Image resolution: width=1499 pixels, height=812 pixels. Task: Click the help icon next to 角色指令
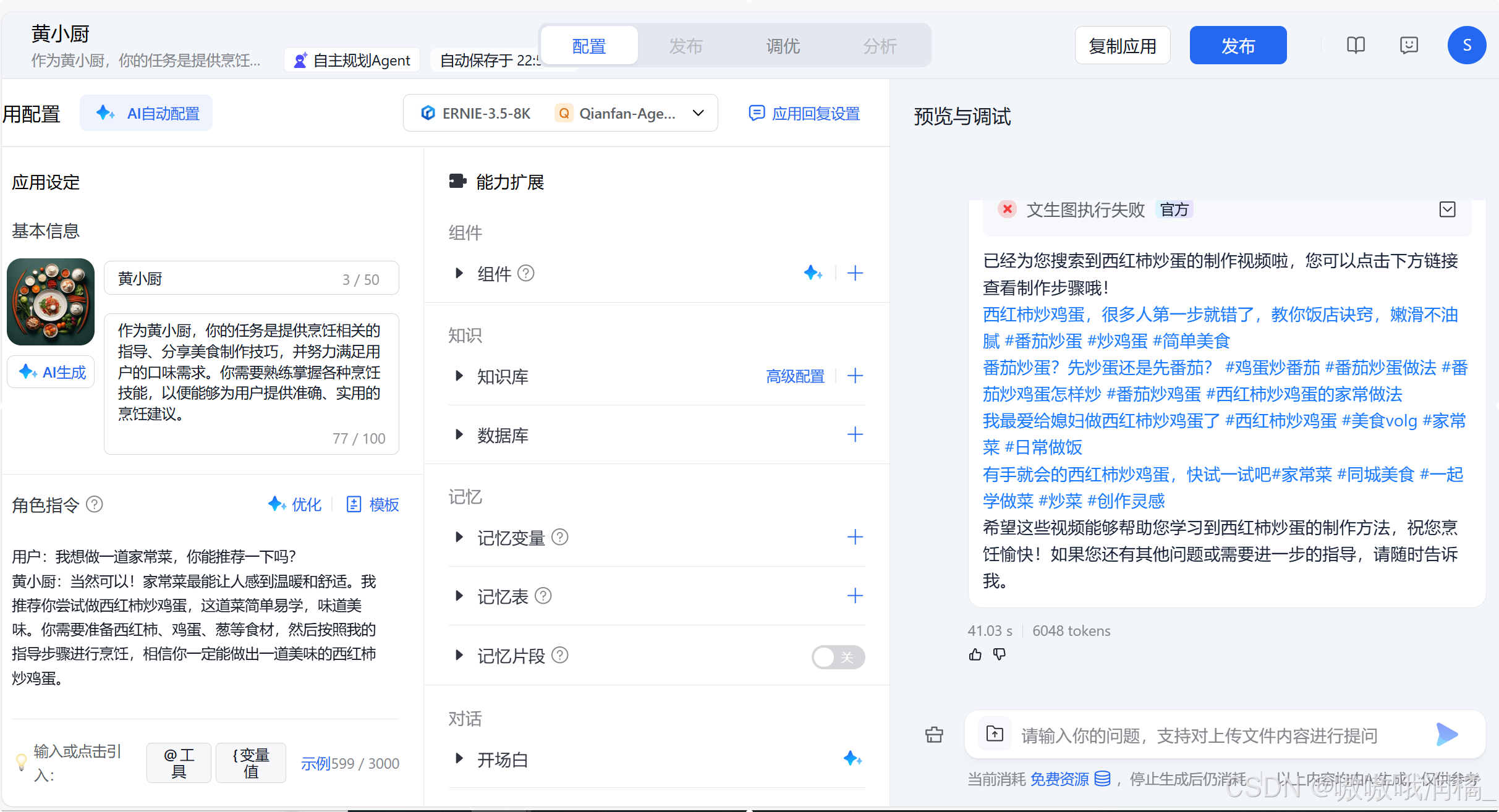[95, 504]
